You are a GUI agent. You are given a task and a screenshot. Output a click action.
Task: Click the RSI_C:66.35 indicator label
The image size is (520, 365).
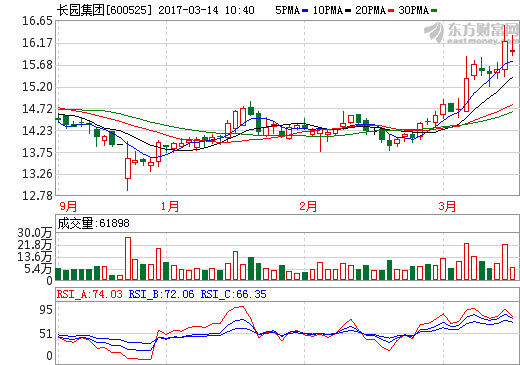click(233, 294)
